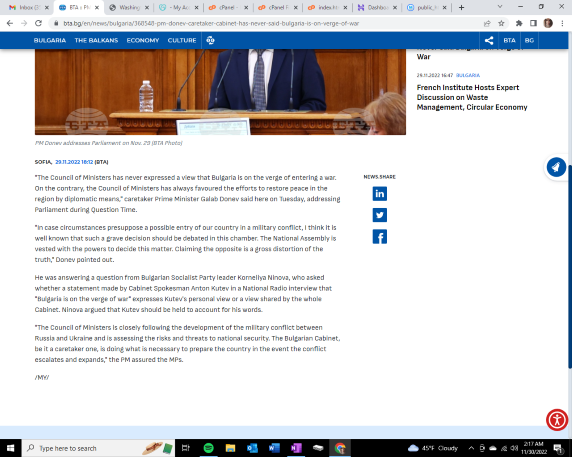Open the Windows Start menu
This screenshot has height=457, width=572.
[x=11, y=448]
